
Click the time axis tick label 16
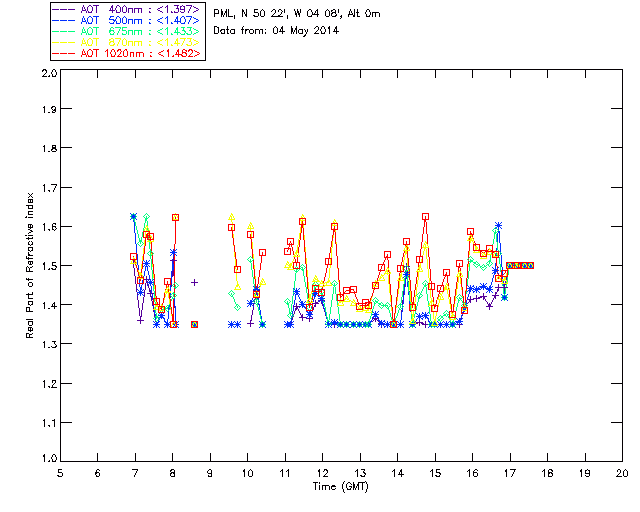[473, 473]
